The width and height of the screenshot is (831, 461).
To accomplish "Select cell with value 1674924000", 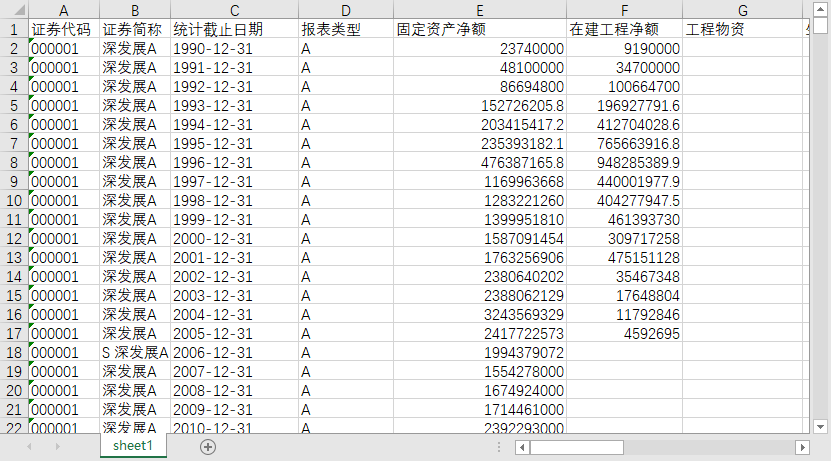I will click(x=480, y=391).
